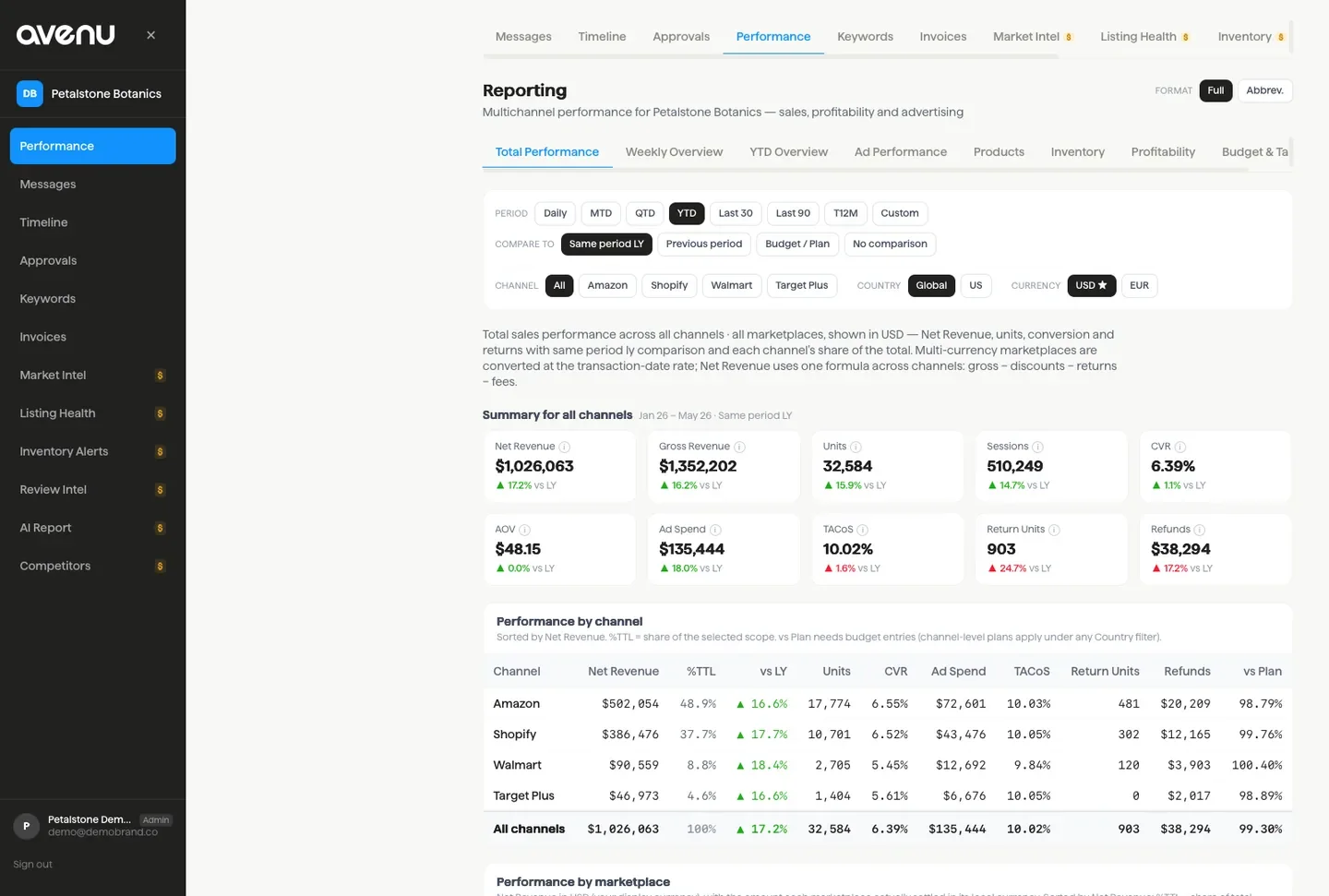Select the YTD period option
The image size is (1329, 896).
[687, 213]
